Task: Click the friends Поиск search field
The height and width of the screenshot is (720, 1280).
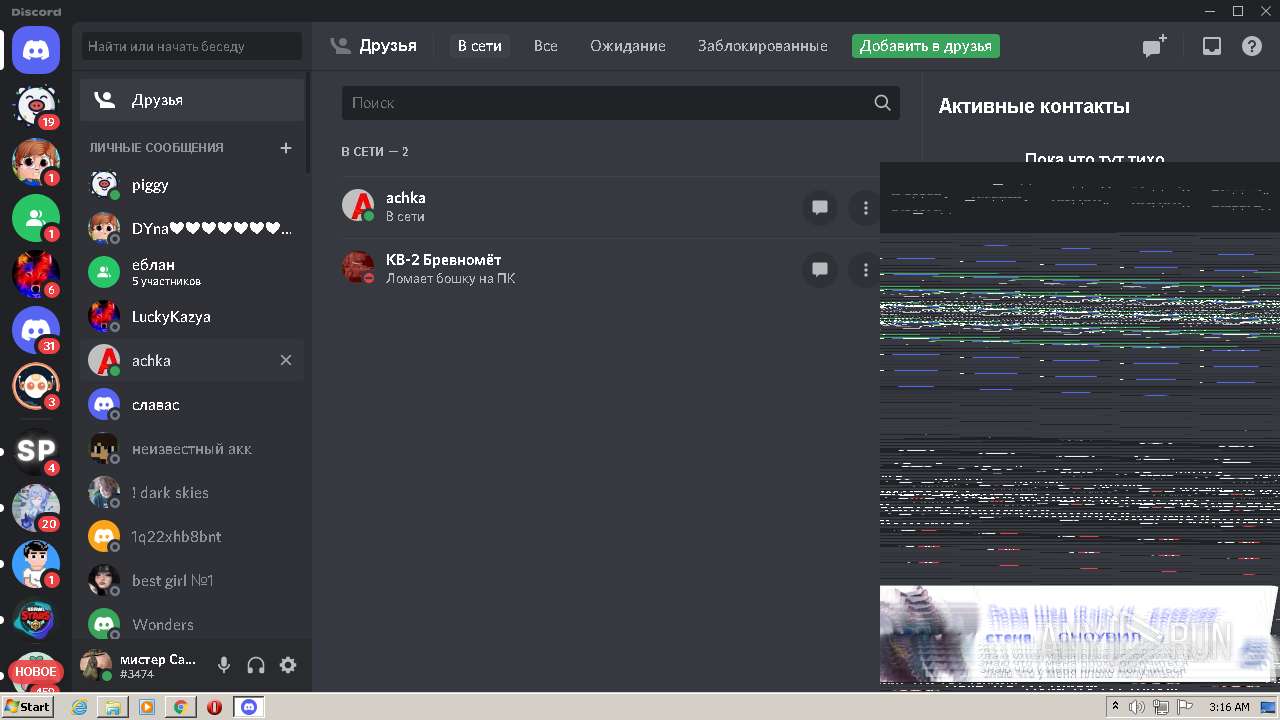Action: click(621, 103)
